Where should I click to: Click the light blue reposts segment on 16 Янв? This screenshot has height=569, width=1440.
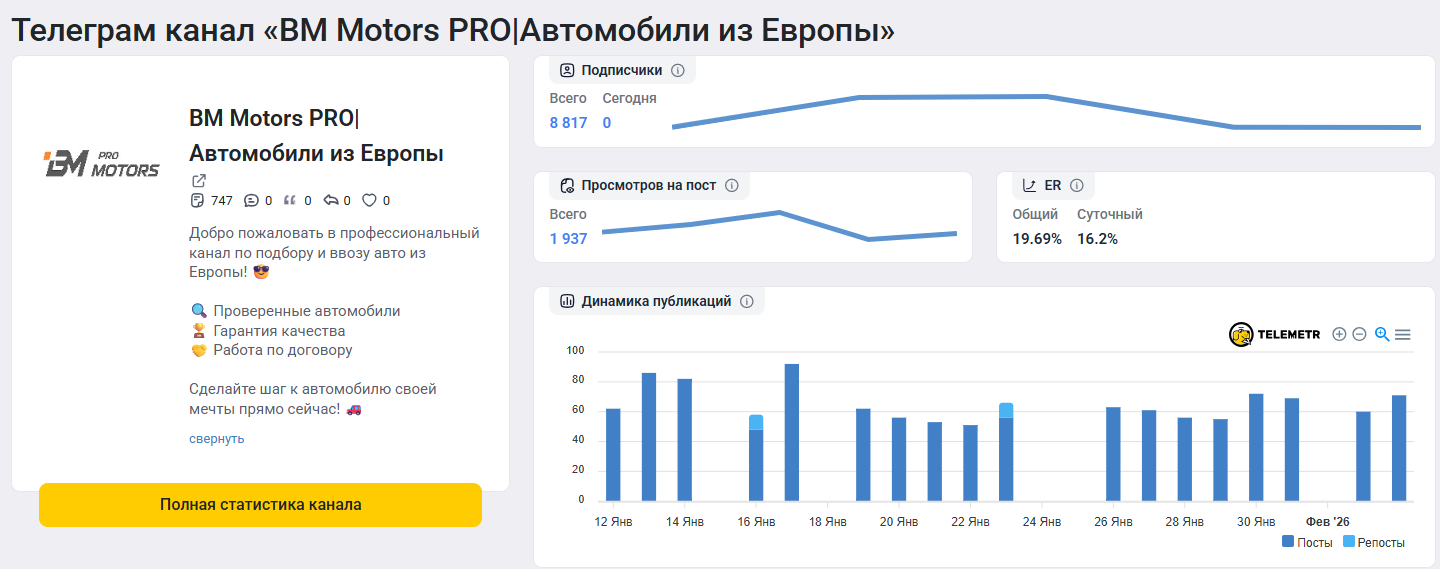(756, 422)
